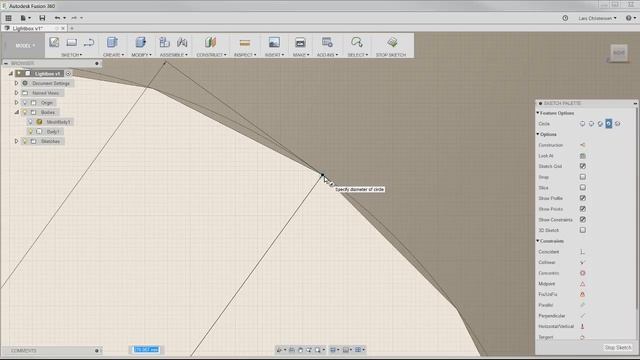Click the Undo arrow icon
Viewport: 640px width, 360px height.
pos(57,18)
